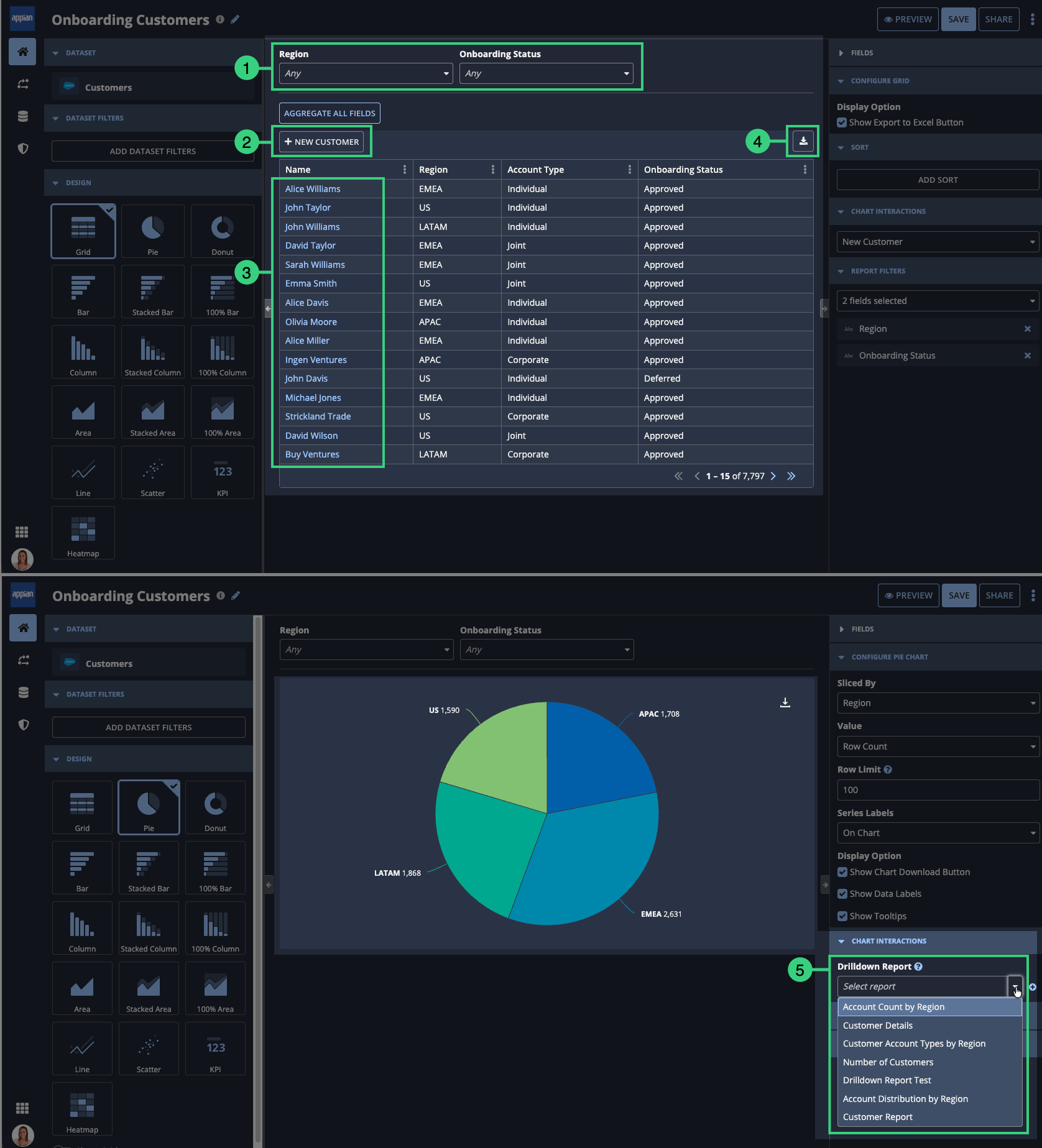Open the Name column options menu
The image size is (1042, 1148).
[405, 170]
